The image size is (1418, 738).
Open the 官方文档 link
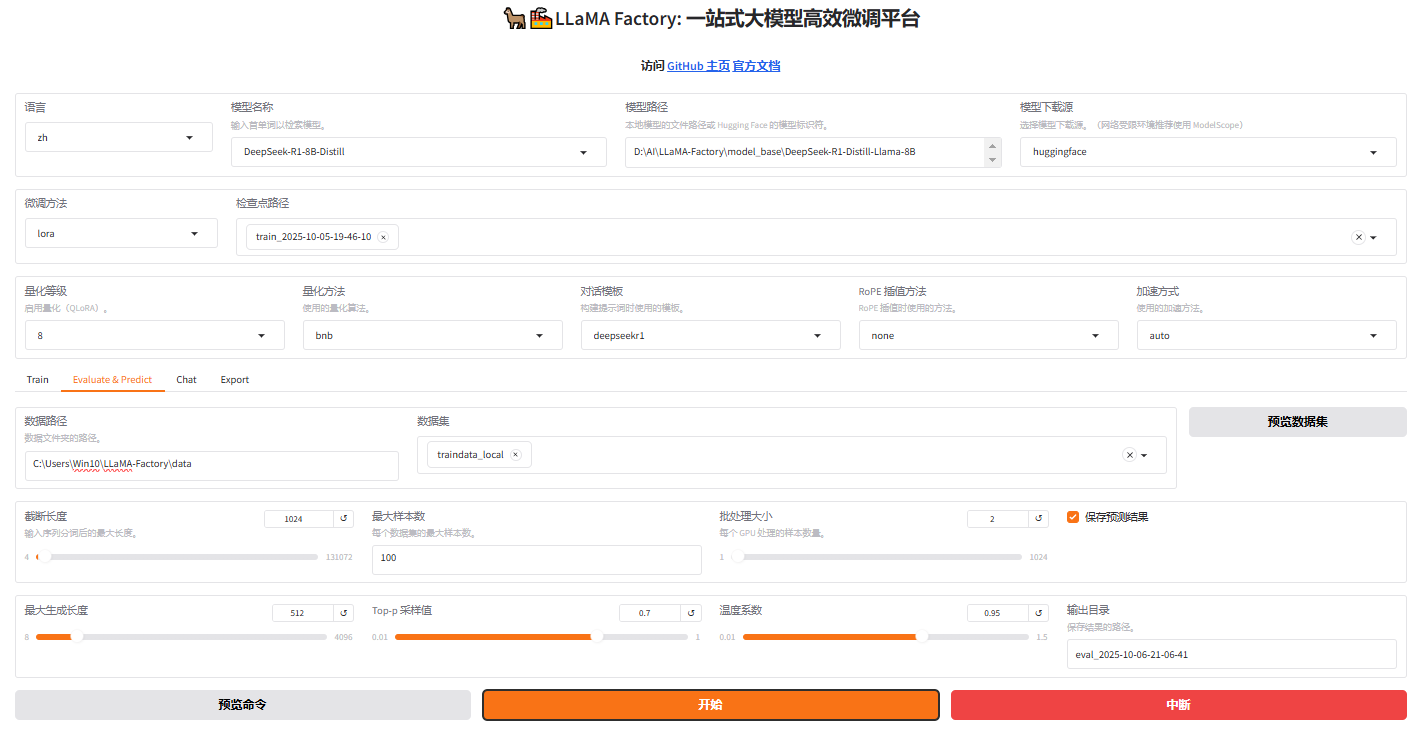click(756, 66)
